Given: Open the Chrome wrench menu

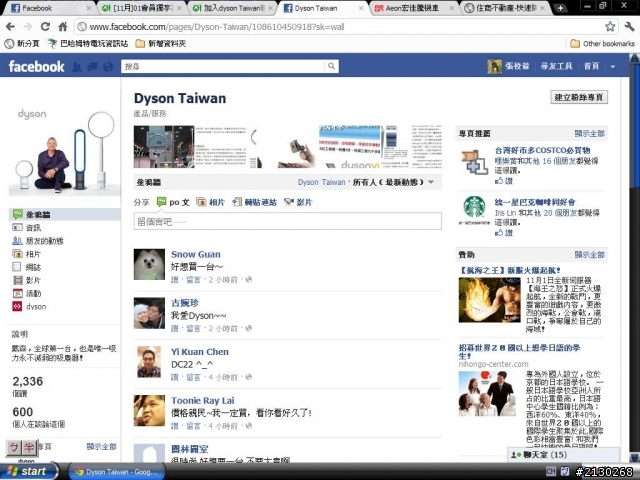Looking at the screenshot, I should point(629,27).
